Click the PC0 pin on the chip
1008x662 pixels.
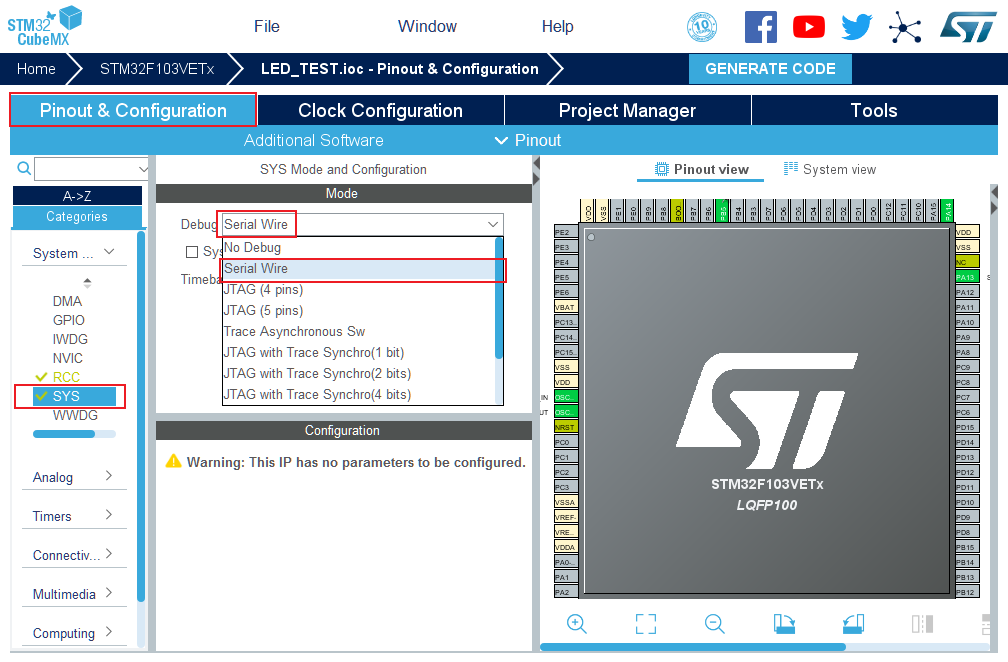[x=566, y=442]
